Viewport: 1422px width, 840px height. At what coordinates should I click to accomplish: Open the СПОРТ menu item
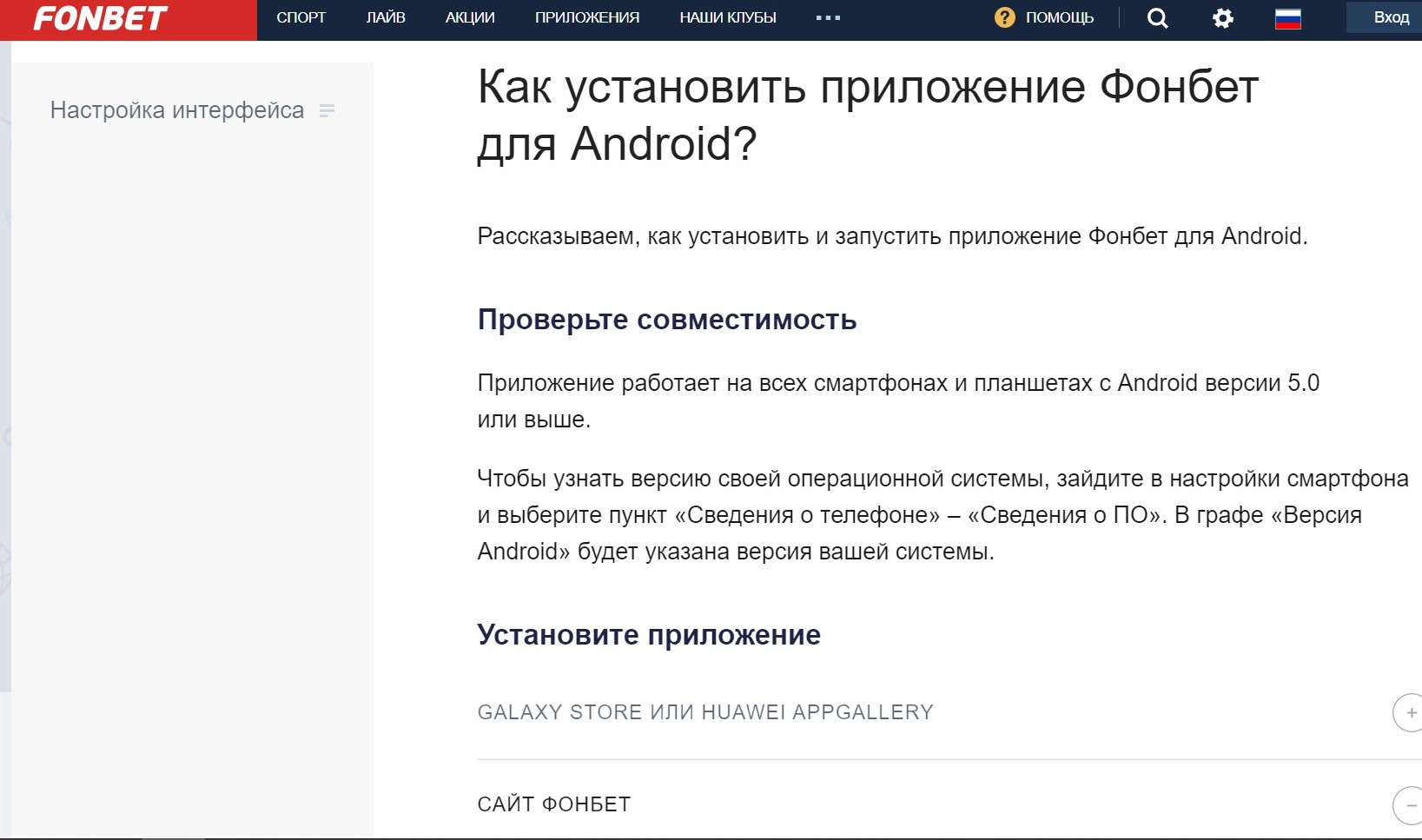click(301, 17)
